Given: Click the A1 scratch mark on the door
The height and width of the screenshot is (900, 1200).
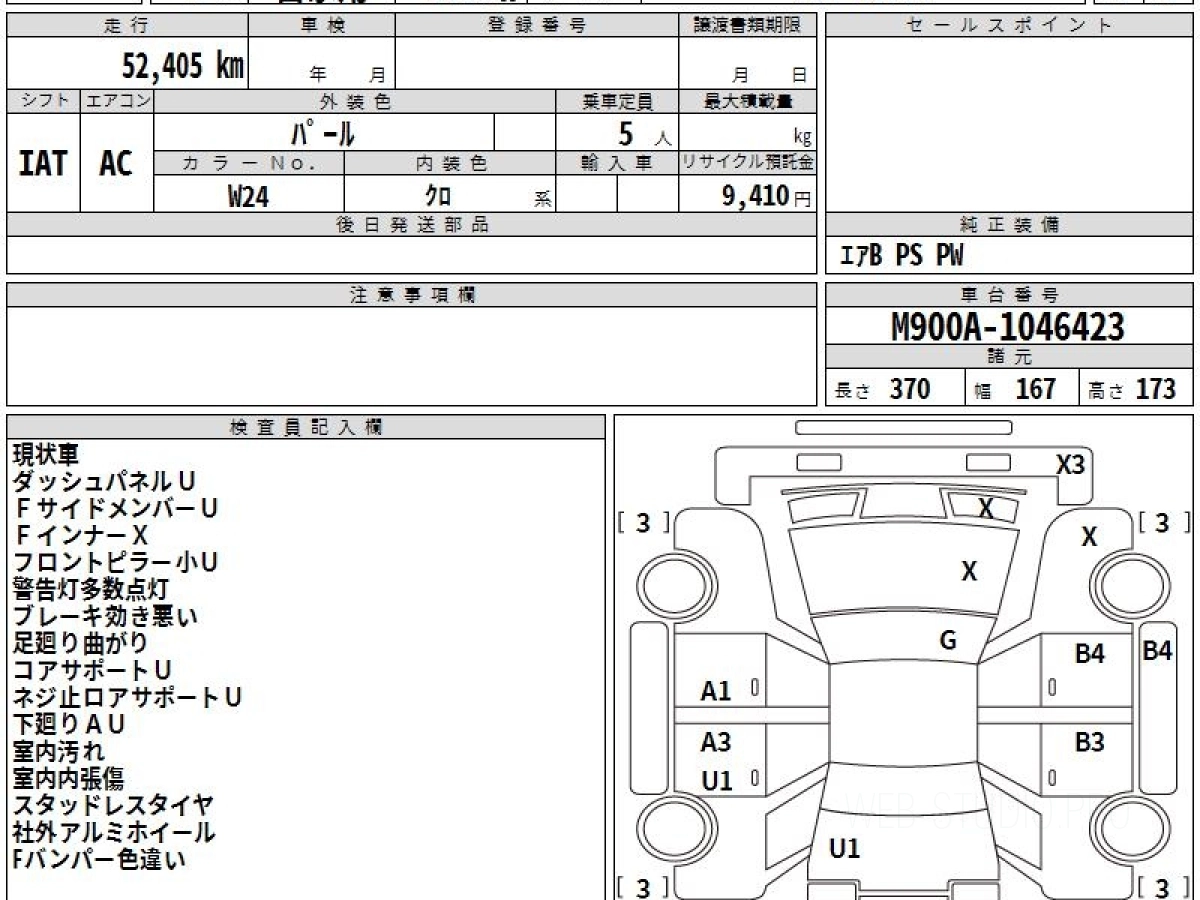Looking at the screenshot, I should (x=716, y=690).
